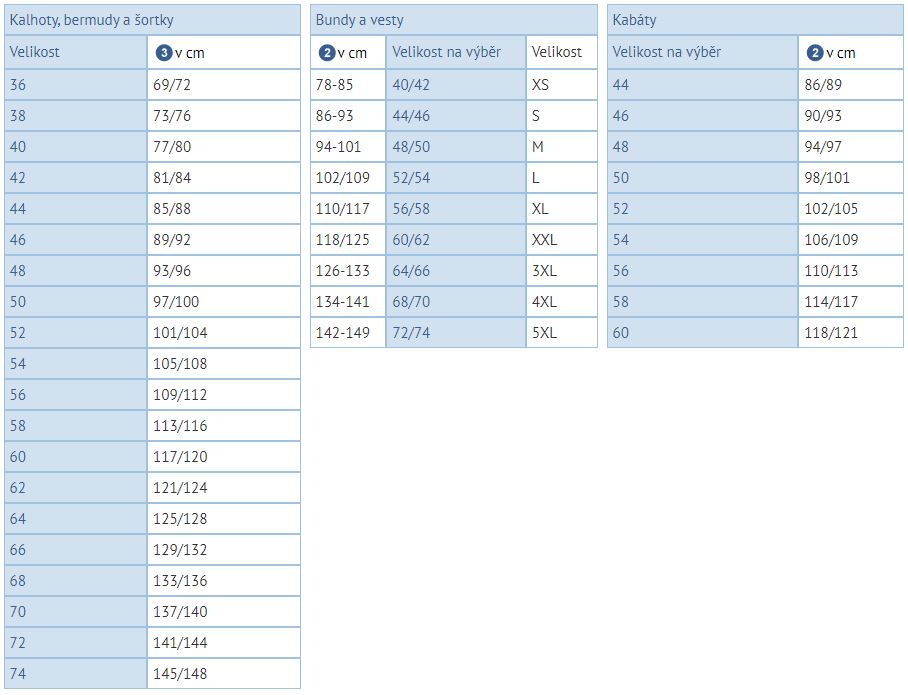Click the number 2 badge in jackets table
The image size is (908, 695).
(x=327, y=53)
